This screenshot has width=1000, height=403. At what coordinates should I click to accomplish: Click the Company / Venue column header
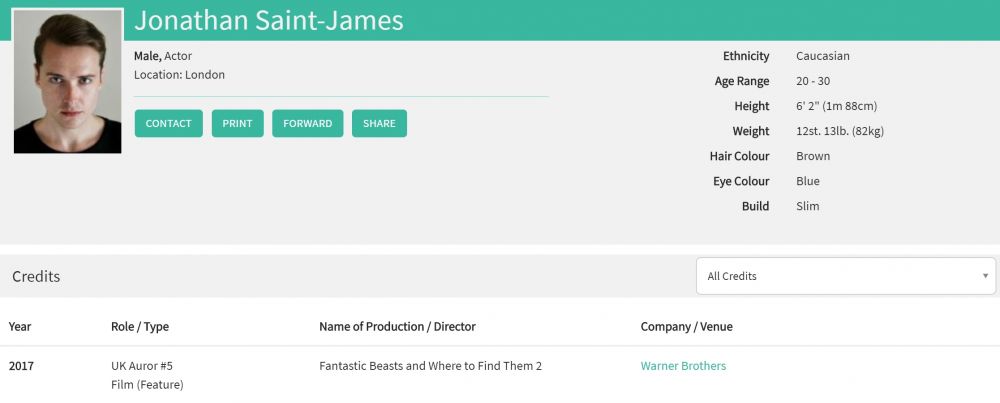point(686,326)
